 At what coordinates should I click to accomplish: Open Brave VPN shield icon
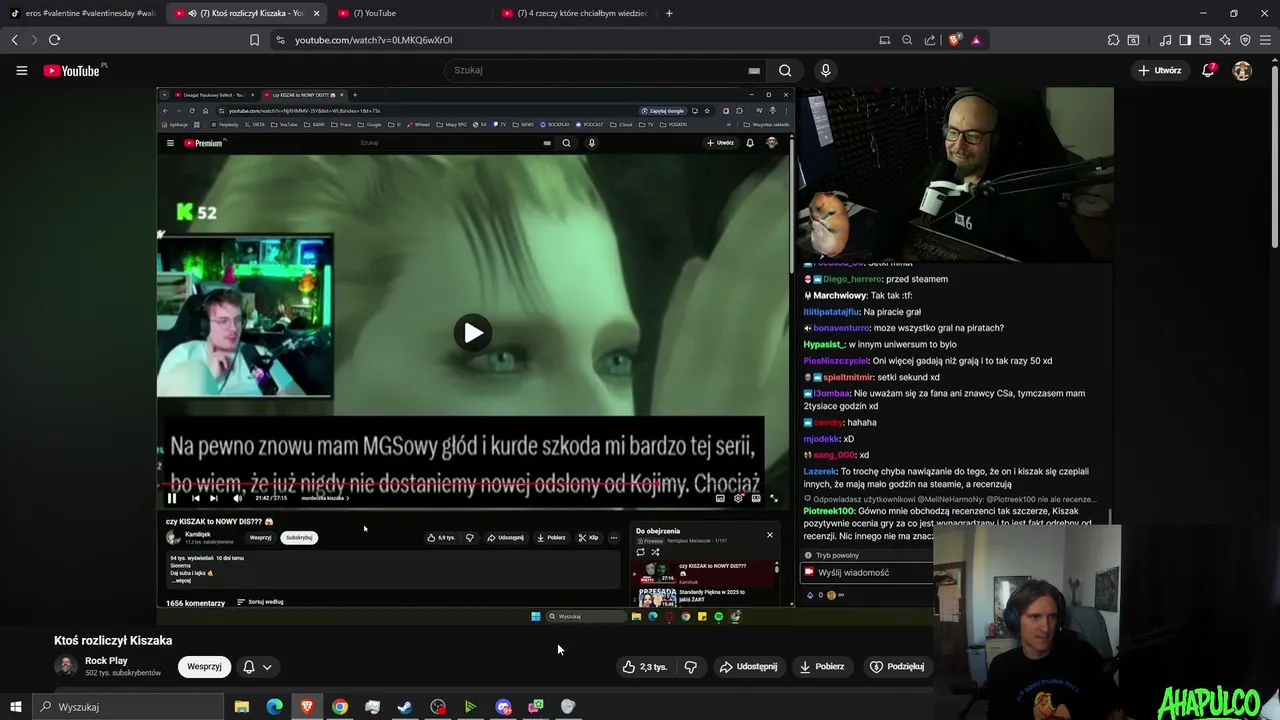pos(1245,40)
